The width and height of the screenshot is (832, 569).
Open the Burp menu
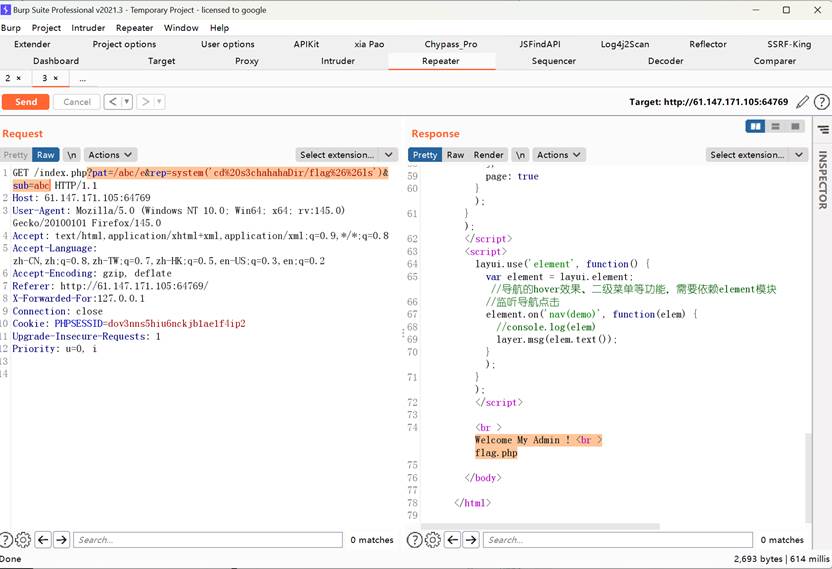tap(11, 28)
